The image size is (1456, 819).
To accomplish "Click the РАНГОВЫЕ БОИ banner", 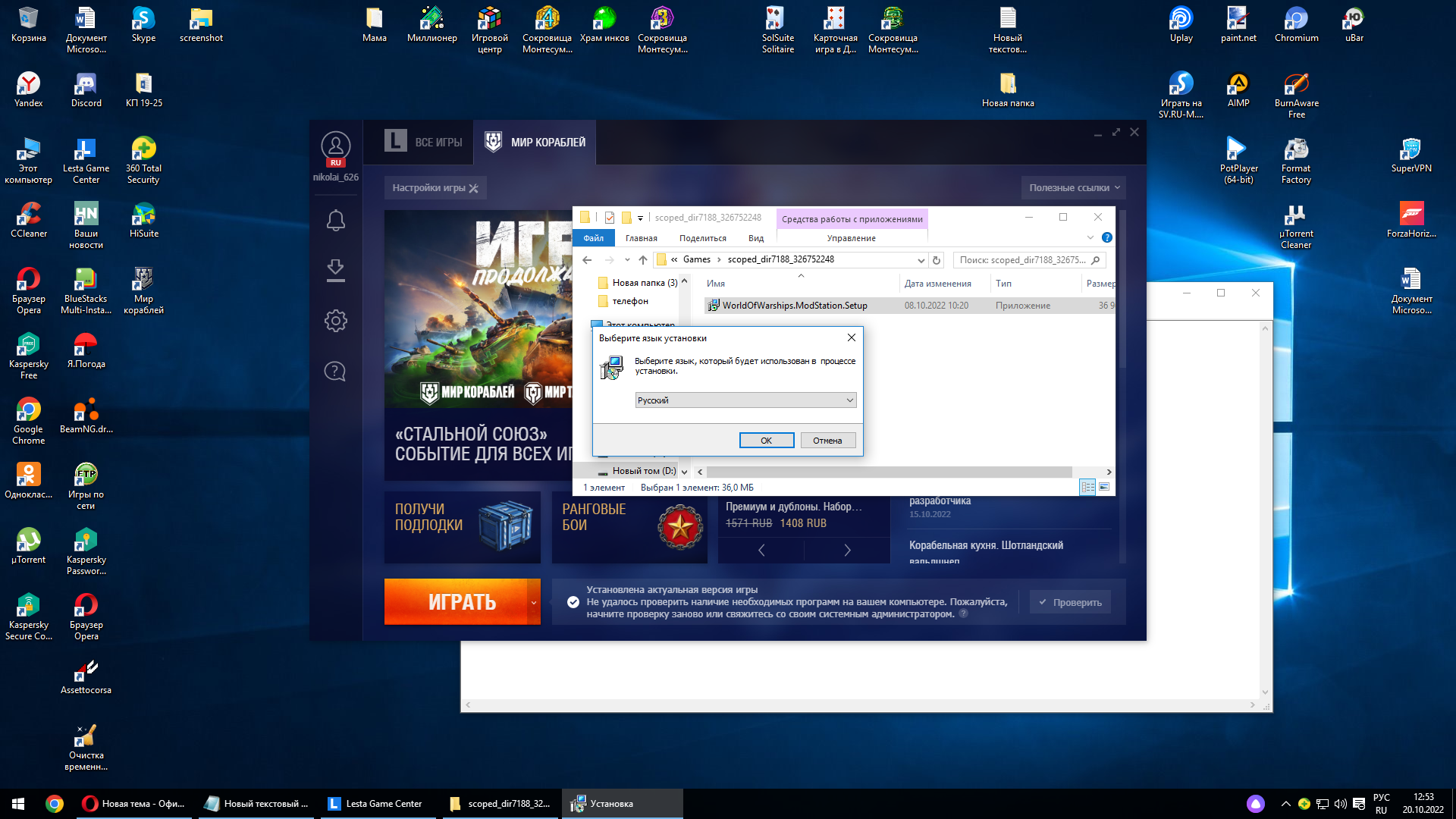I will pos(629,527).
